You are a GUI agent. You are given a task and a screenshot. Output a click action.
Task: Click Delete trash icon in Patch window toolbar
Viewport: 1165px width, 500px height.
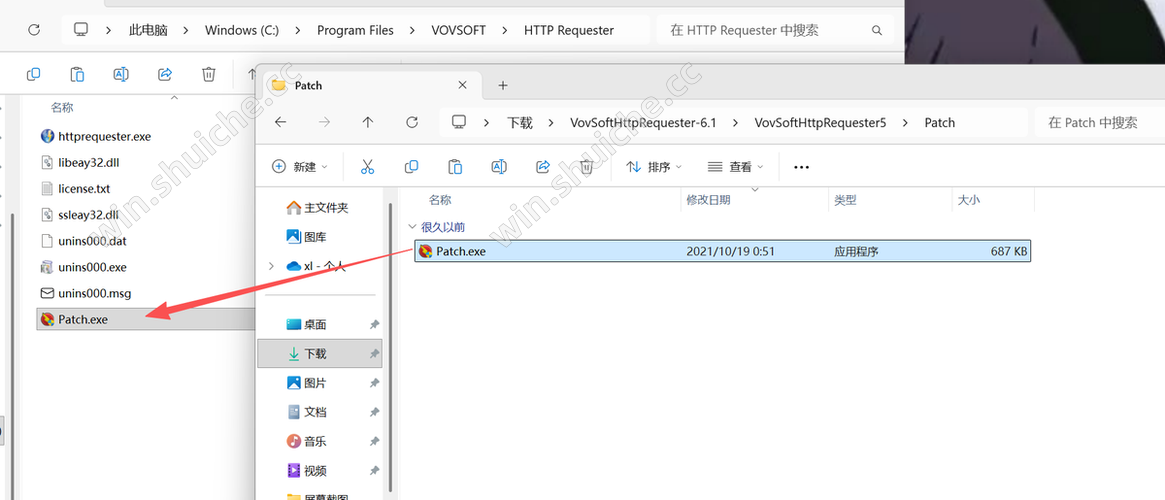tap(586, 166)
